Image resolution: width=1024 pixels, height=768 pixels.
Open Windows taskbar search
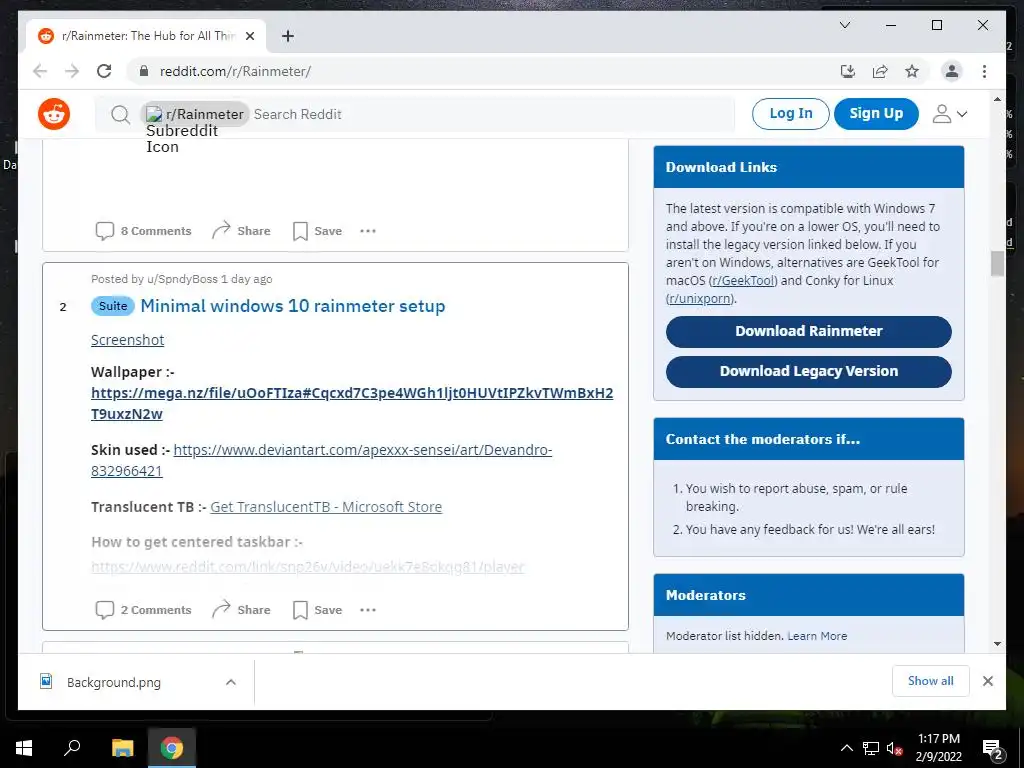click(x=72, y=748)
